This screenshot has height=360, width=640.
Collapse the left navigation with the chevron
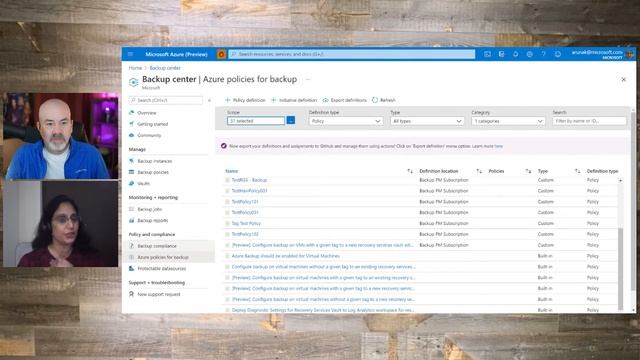tap(209, 100)
